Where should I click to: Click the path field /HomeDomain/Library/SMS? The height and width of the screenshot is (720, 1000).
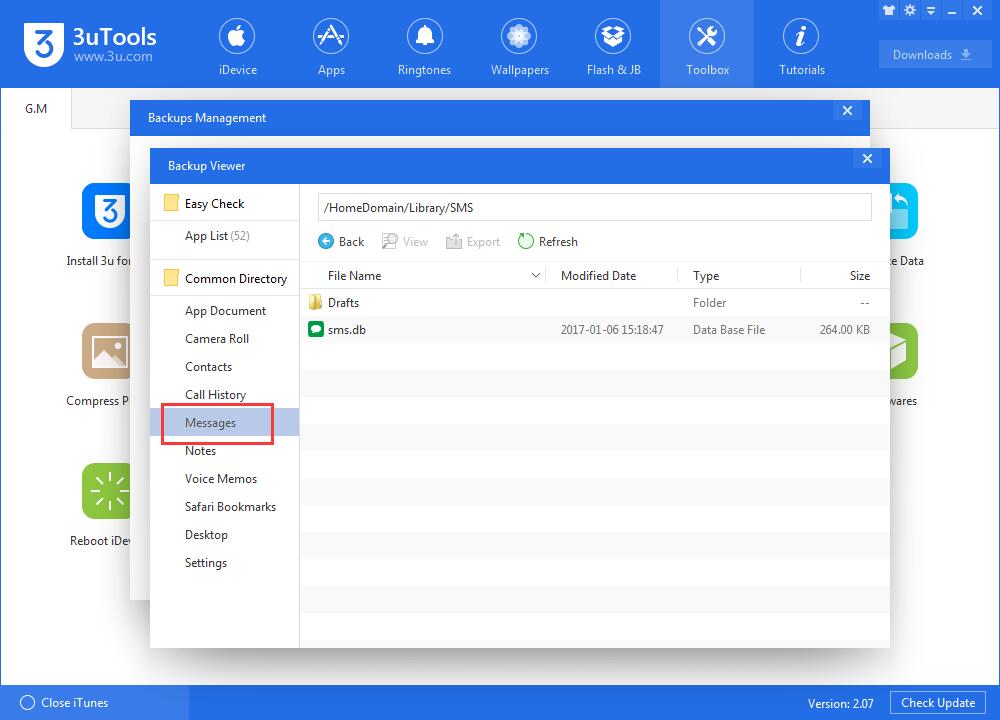click(594, 207)
